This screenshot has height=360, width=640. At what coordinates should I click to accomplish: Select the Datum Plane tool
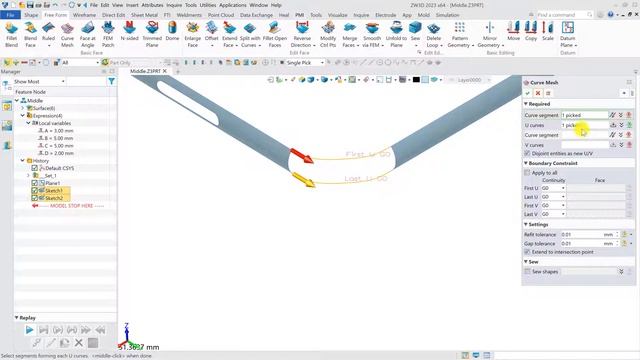point(567,34)
